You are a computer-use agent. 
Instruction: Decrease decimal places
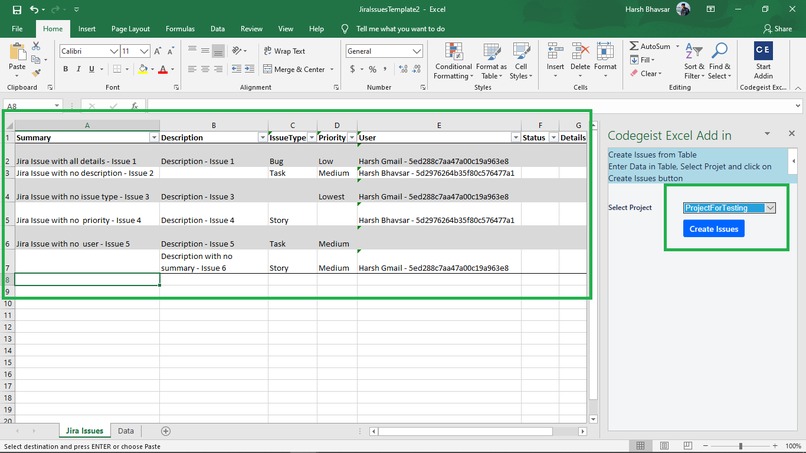point(416,69)
